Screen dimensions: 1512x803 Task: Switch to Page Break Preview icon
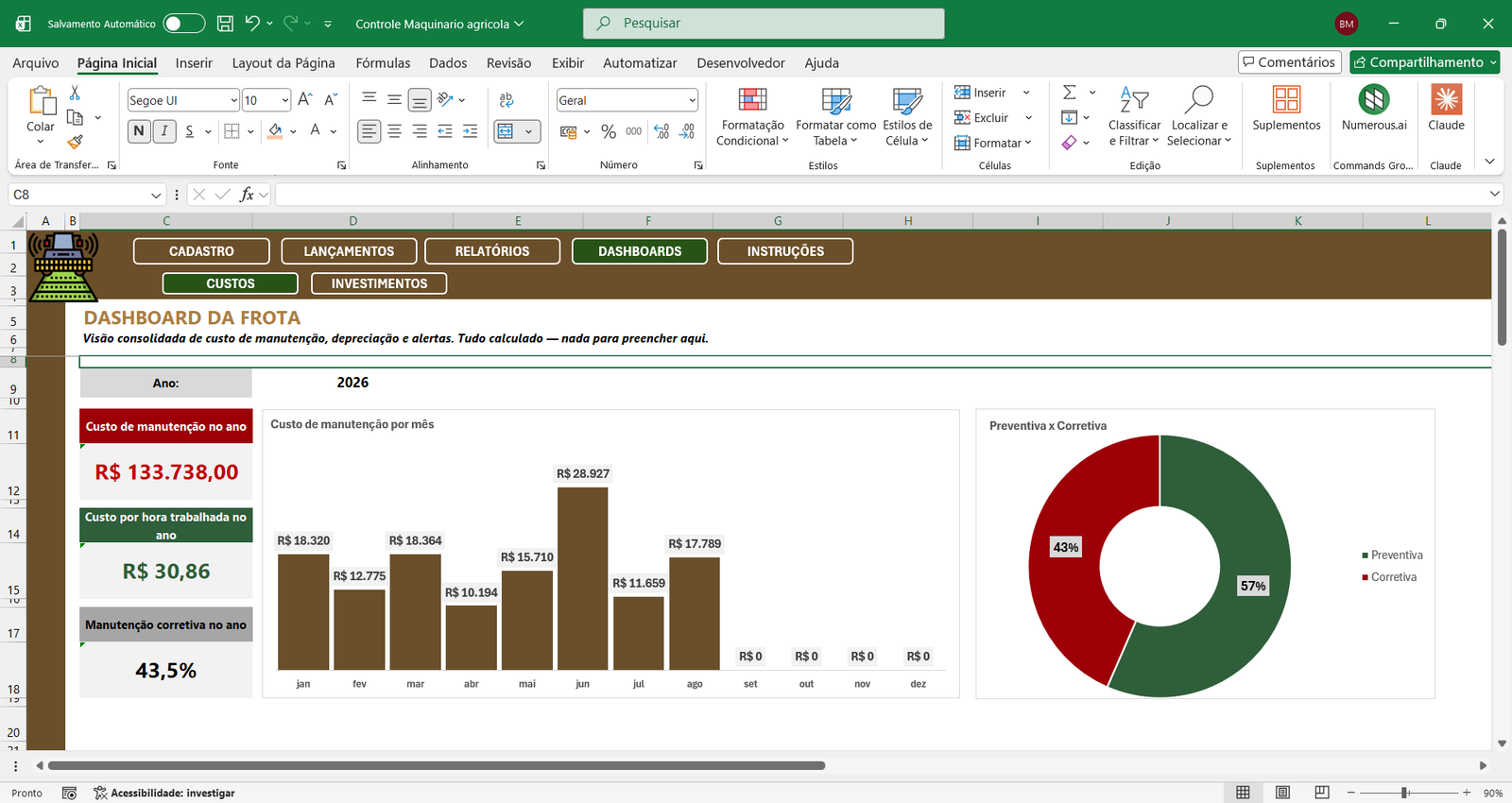(x=1321, y=793)
